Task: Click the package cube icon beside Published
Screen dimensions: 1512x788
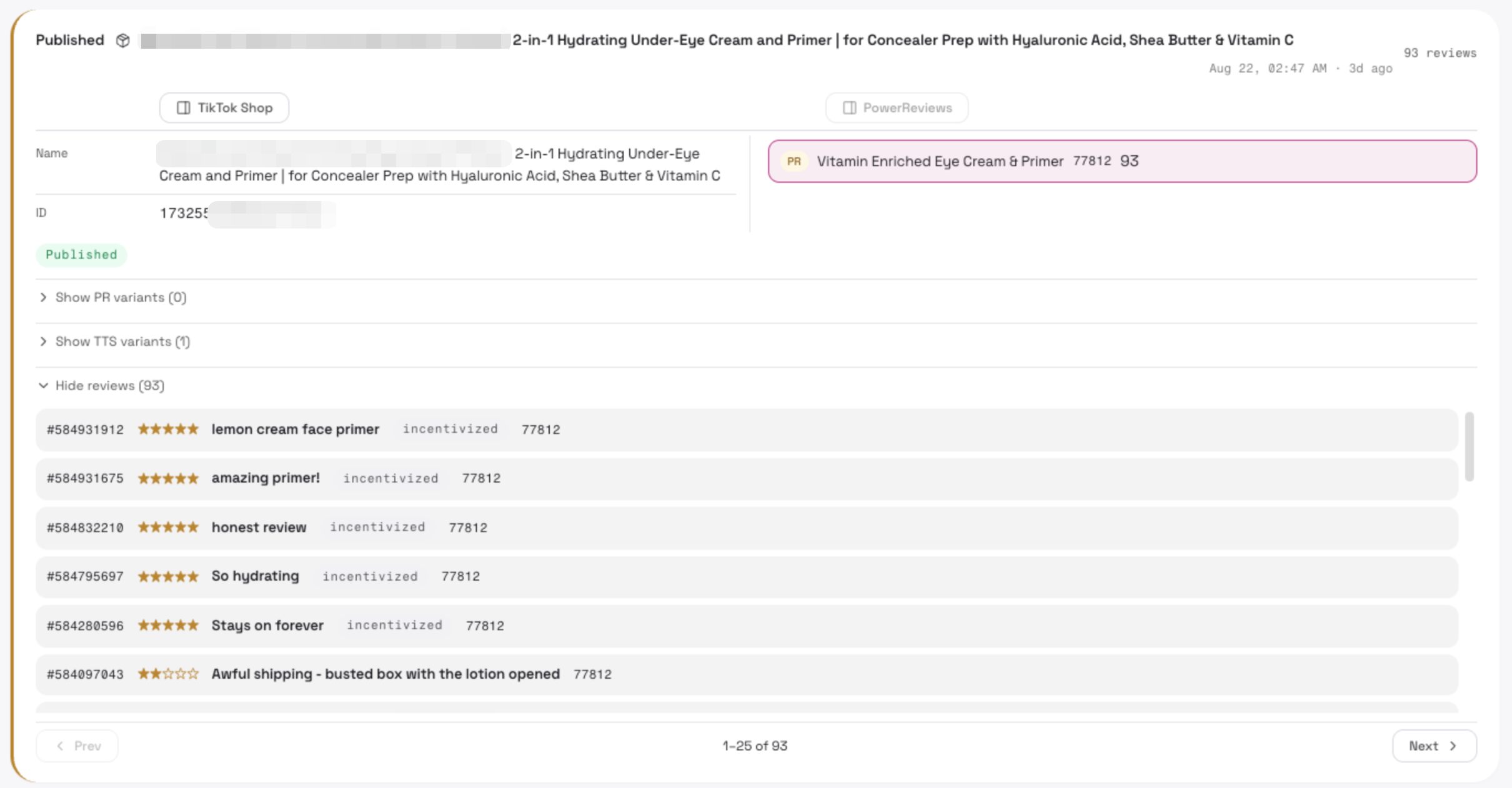Action: click(x=123, y=41)
